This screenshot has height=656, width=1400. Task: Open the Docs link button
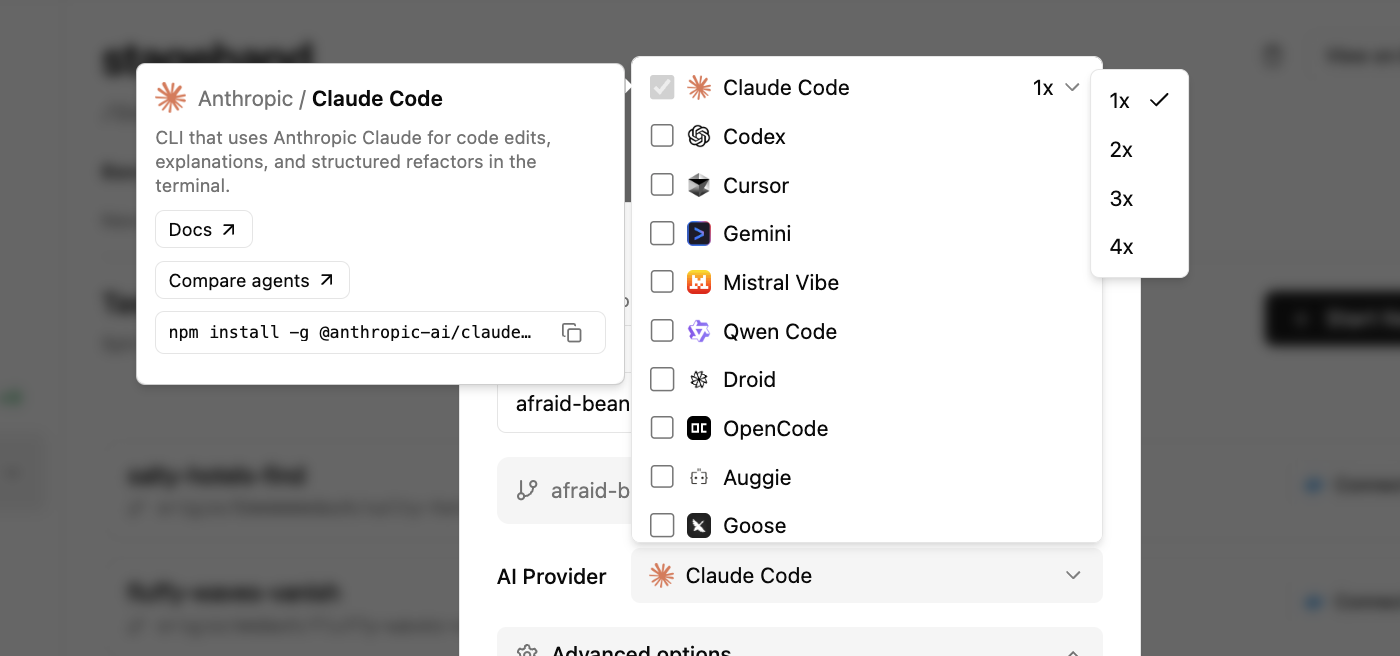[x=203, y=230]
